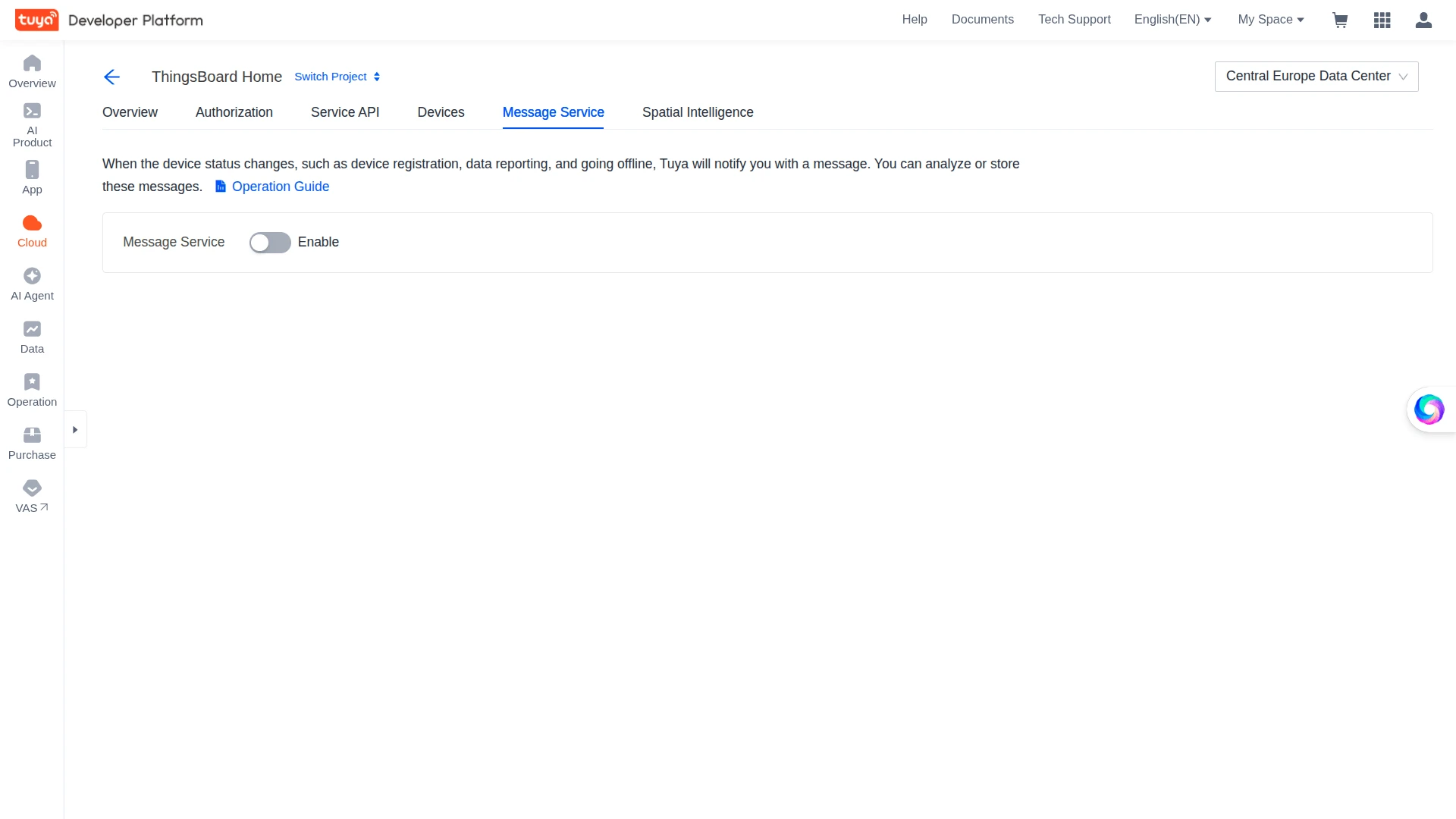This screenshot has width=1456, height=819.
Task: Open the AI Product sidebar section
Action: pyautogui.click(x=32, y=125)
